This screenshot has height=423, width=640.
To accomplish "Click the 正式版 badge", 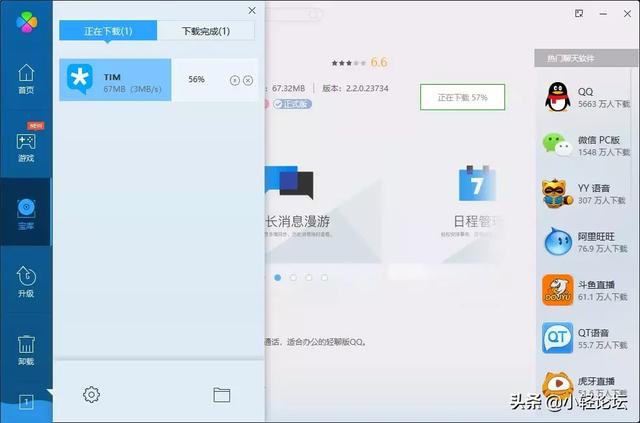I will [292, 104].
